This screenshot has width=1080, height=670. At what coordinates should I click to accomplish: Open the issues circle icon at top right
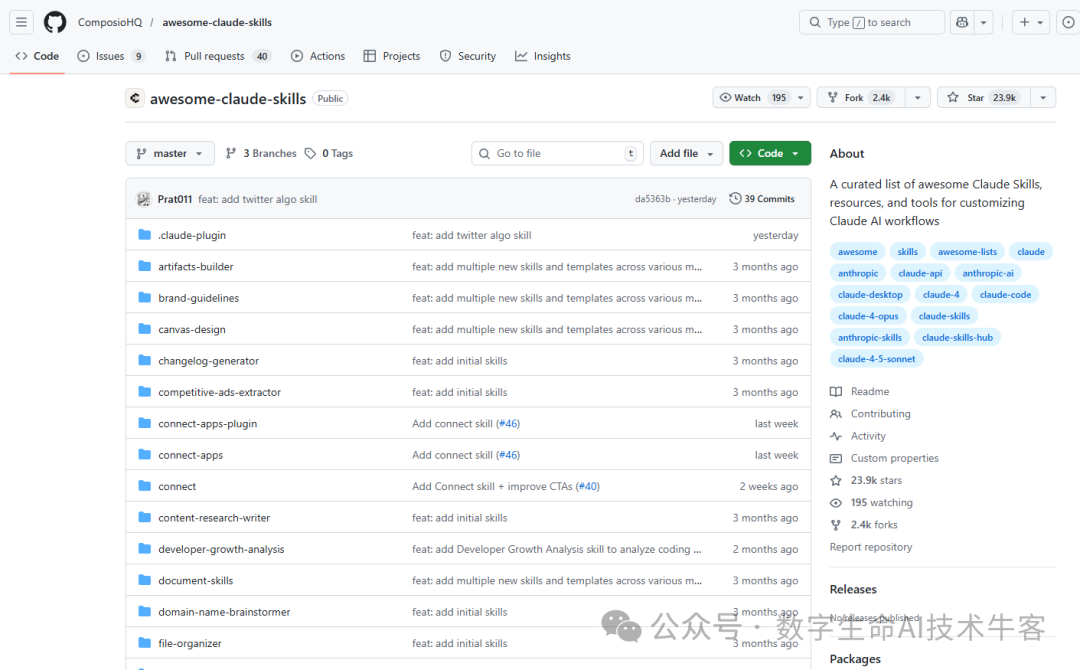coord(1068,22)
